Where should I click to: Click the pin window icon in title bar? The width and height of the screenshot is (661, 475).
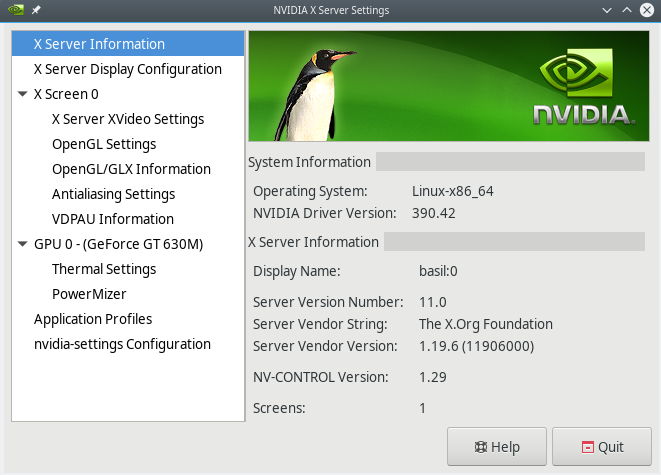(x=36, y=10)
